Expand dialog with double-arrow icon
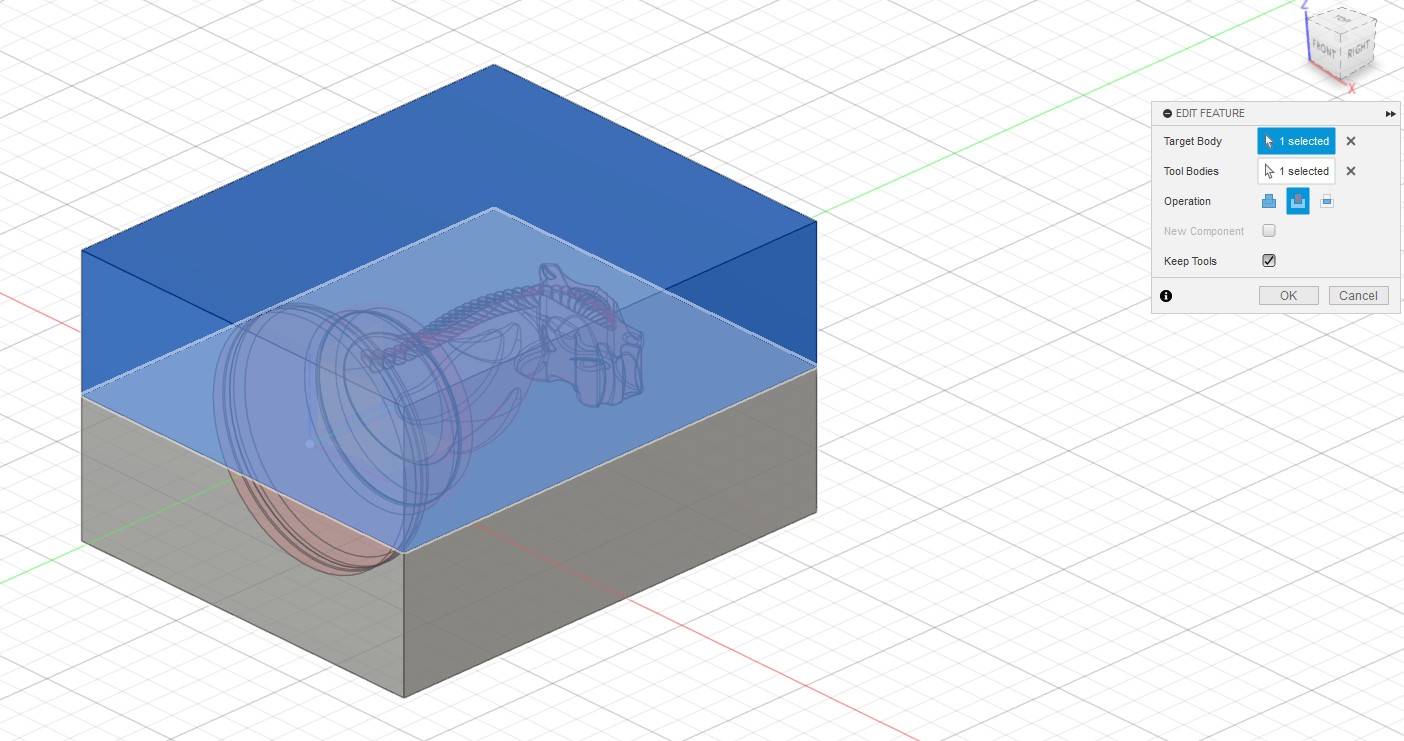Image resolution: width=1404 pixels, height=741 pixels. click(1390, 114)
